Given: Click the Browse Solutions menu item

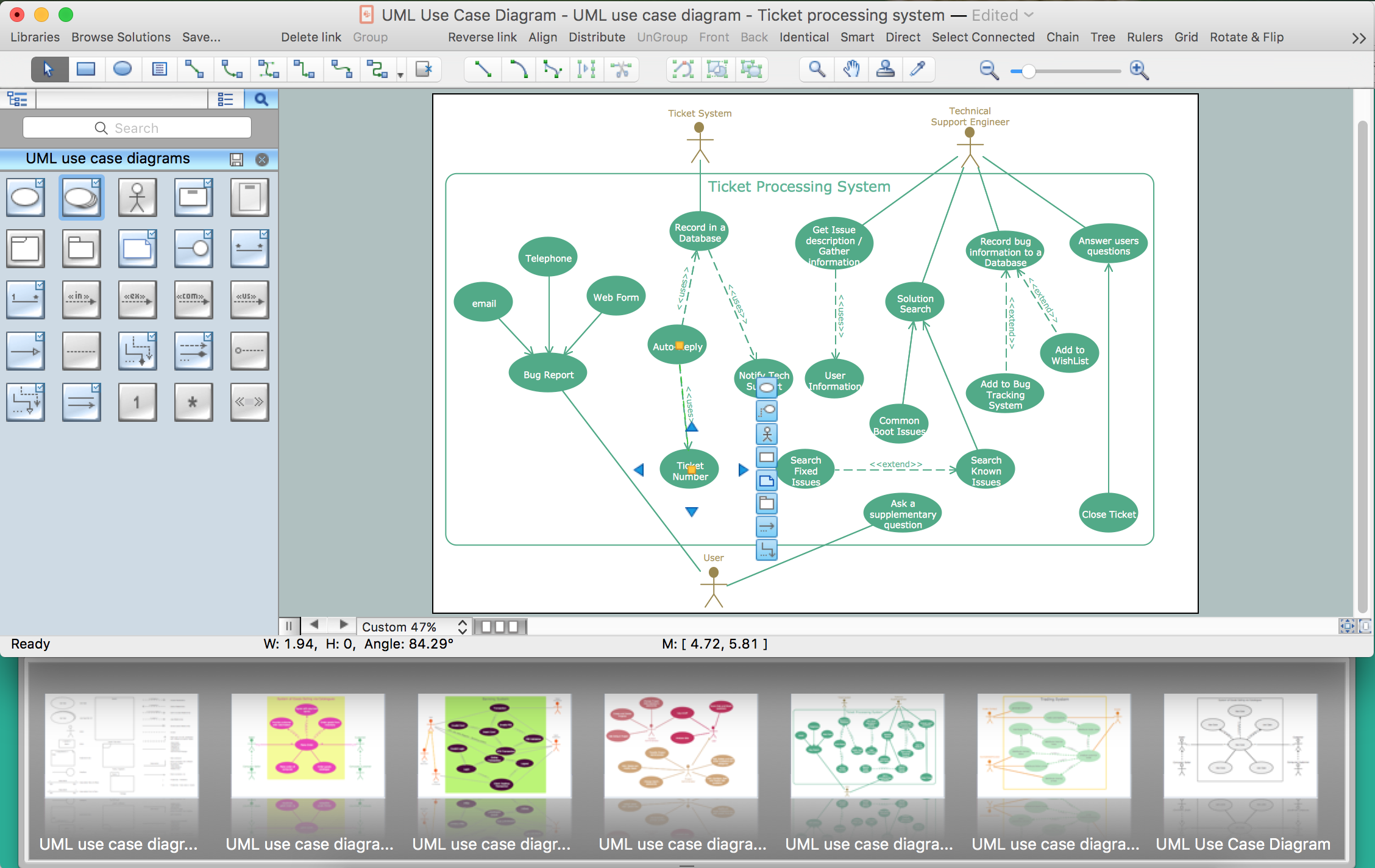Looking at the screenshot, I should pos(121,37).
